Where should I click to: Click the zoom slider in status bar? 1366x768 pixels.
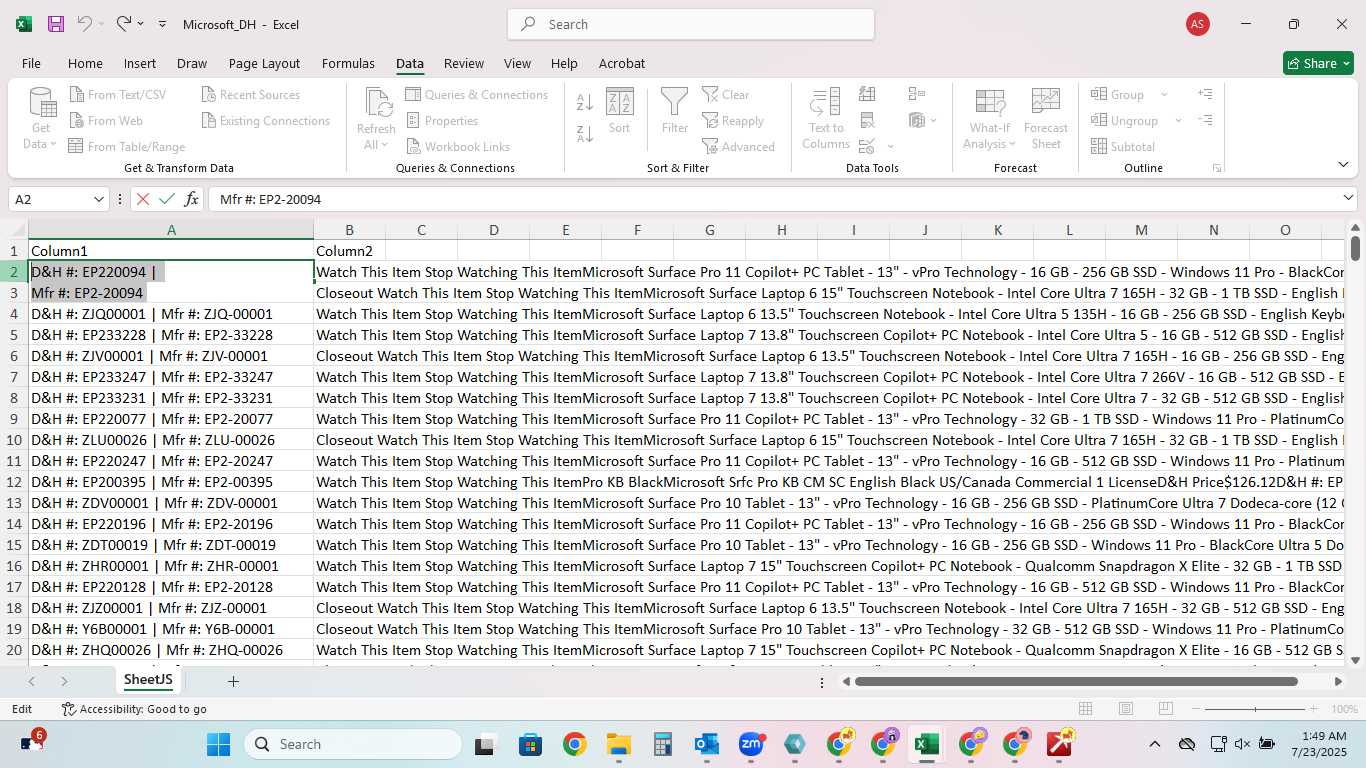1255,709
